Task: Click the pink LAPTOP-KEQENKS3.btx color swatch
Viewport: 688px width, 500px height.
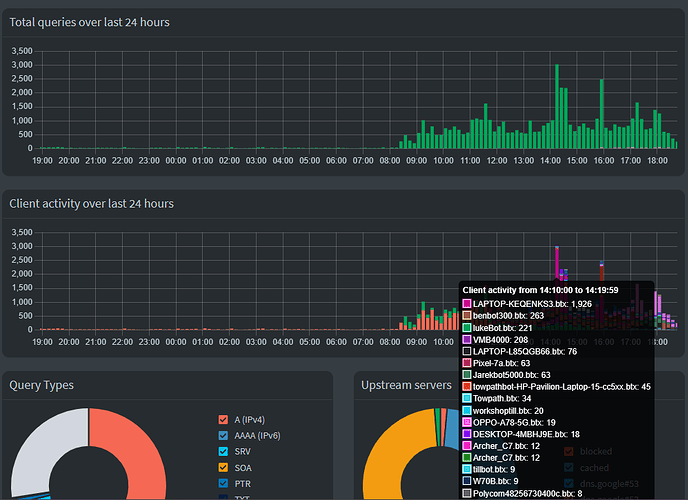Action: pos(467,303)
